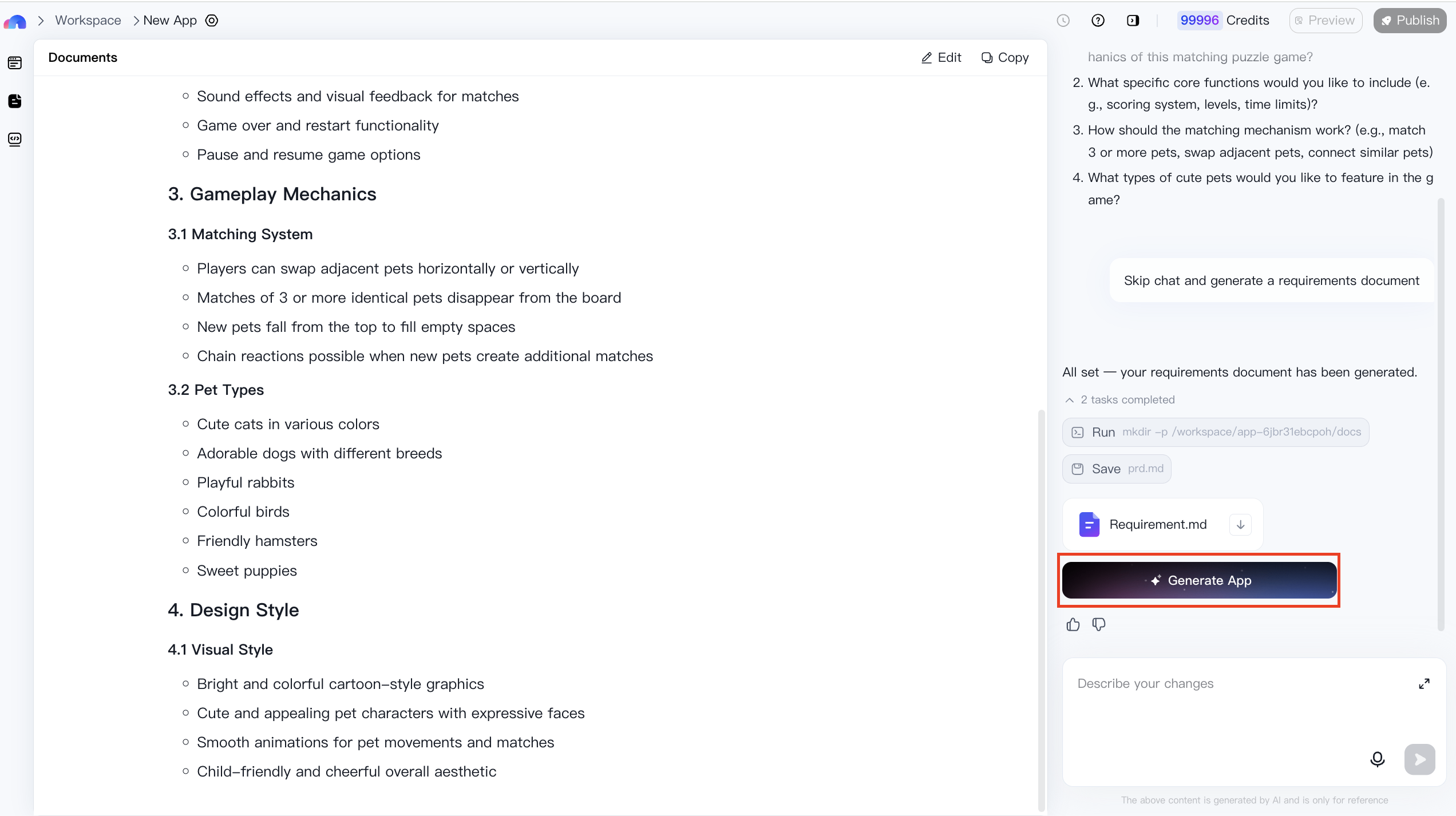Click the Generate App button

pos(1198,580)
